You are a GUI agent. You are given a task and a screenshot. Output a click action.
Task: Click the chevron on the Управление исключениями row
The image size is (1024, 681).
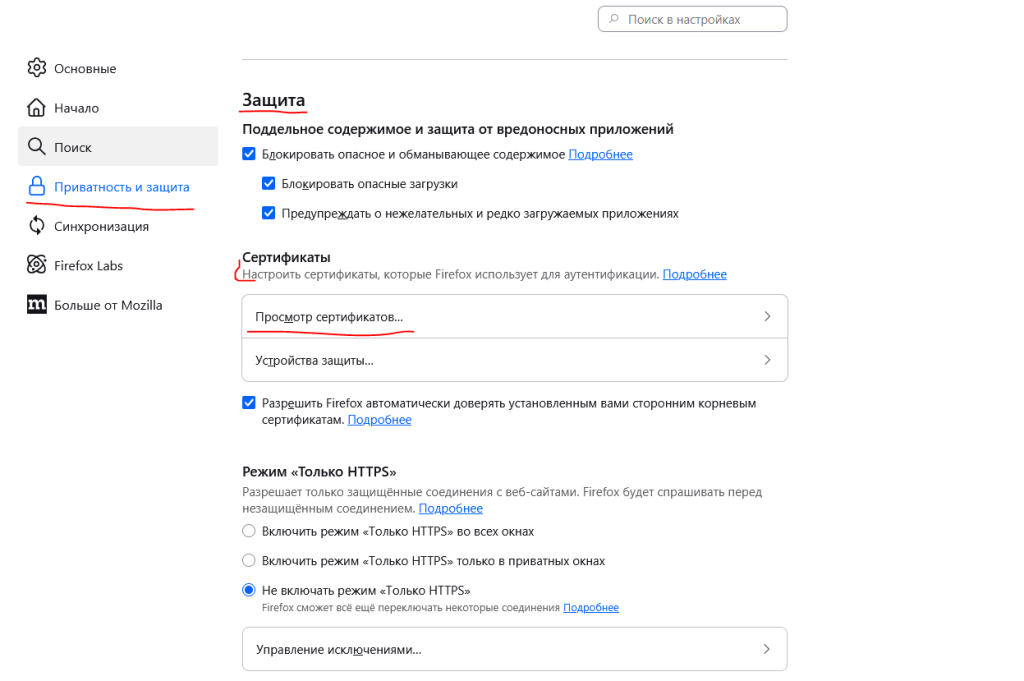coord(767,649)
